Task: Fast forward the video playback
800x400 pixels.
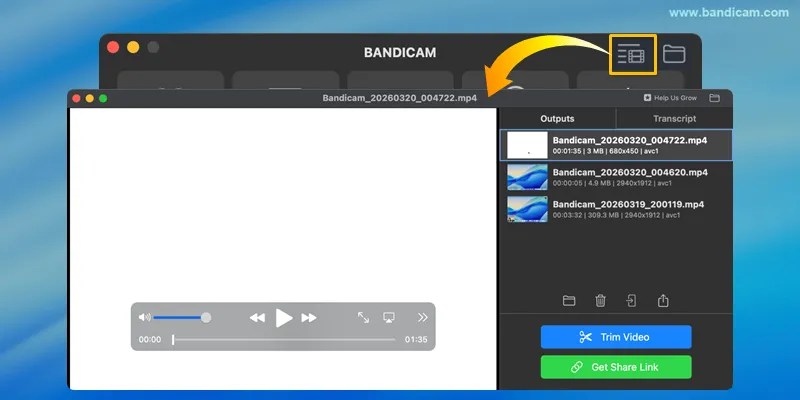Action: (x=309, y=318)
